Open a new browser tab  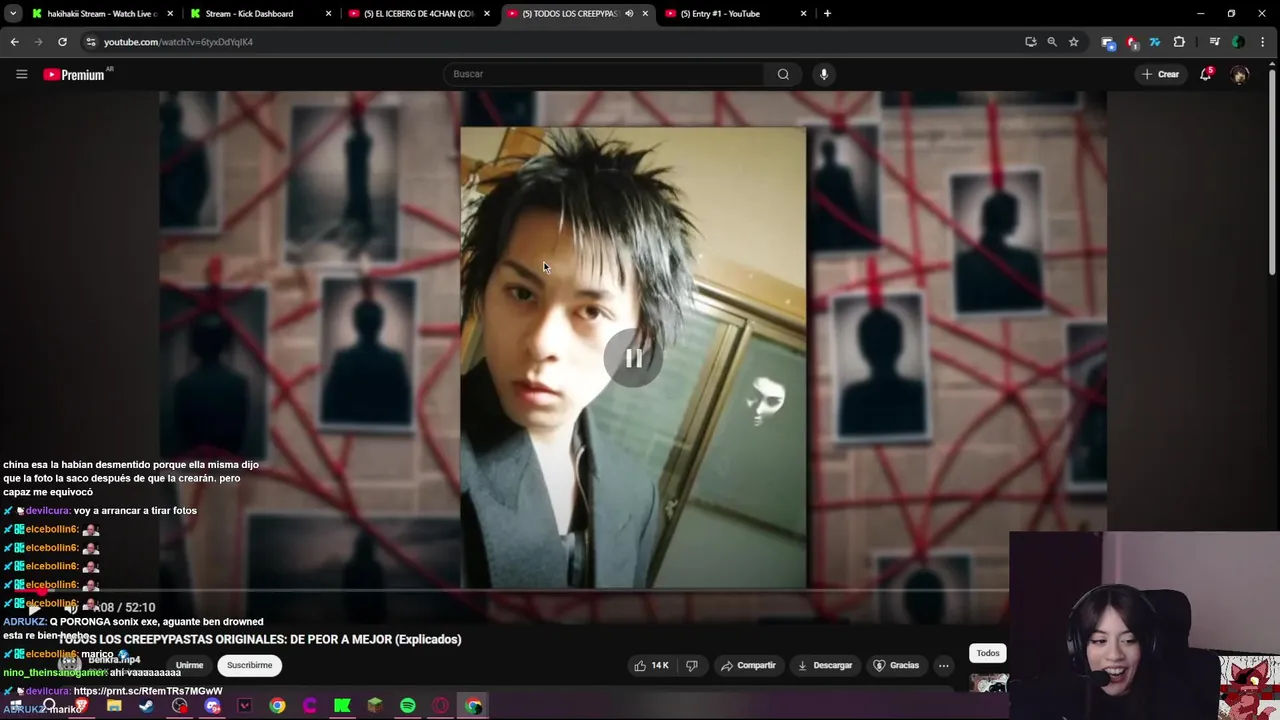click(x=827, y=14)
